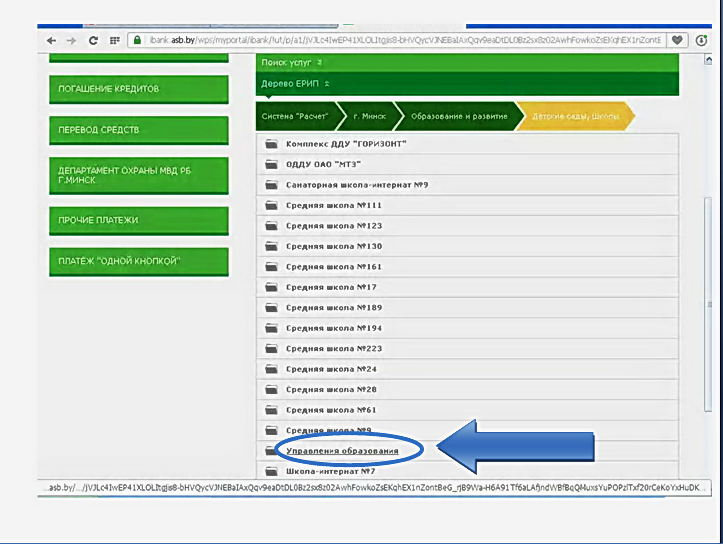Select the Образование и развитие breadcrumb
The image size is (723, 544).
459,116
